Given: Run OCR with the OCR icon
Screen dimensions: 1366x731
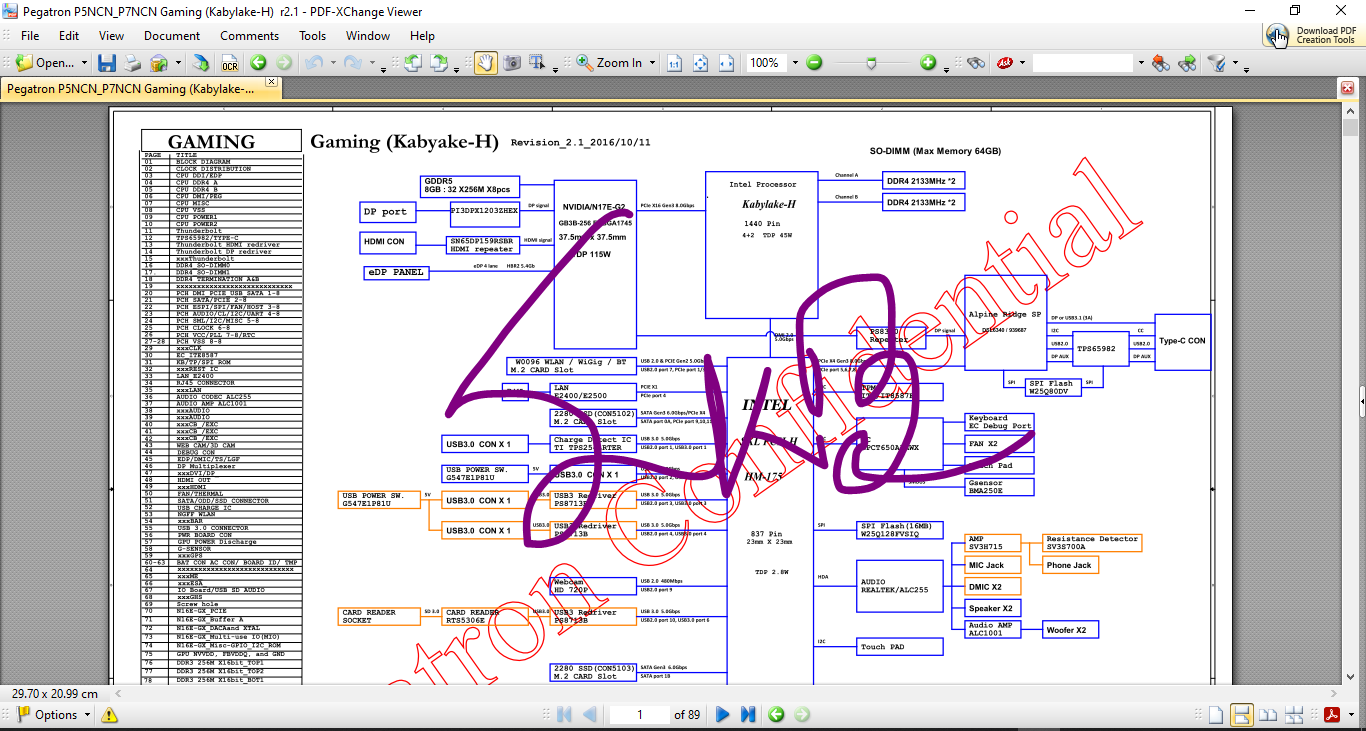Looking at the screenshot, I should 230,62.
